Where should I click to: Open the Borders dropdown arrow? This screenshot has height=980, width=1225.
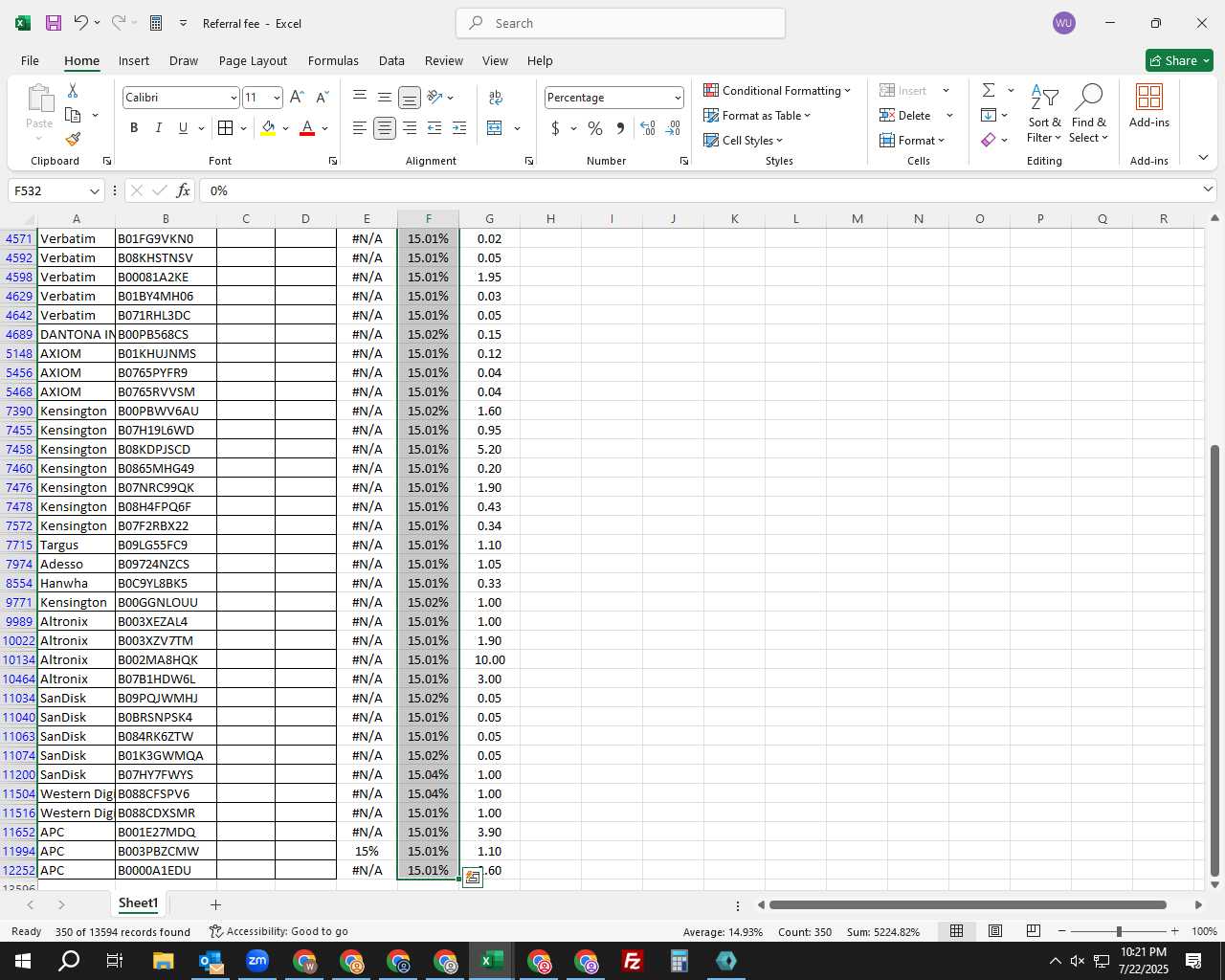(243, 128)
